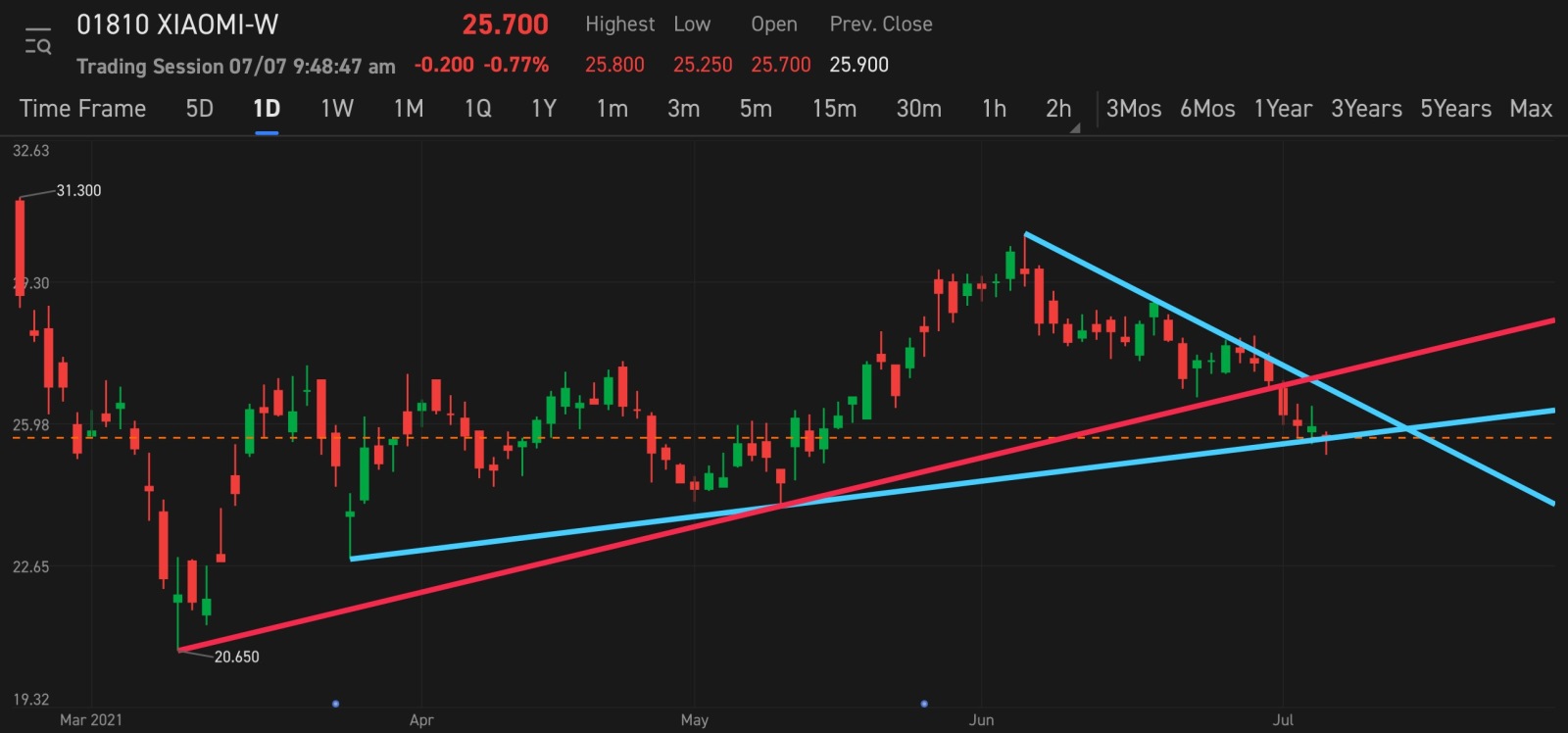Set chart range to 3Mos
Image resolution: width=1568 pixels, height=733 pixels.
click(1134, 109)
